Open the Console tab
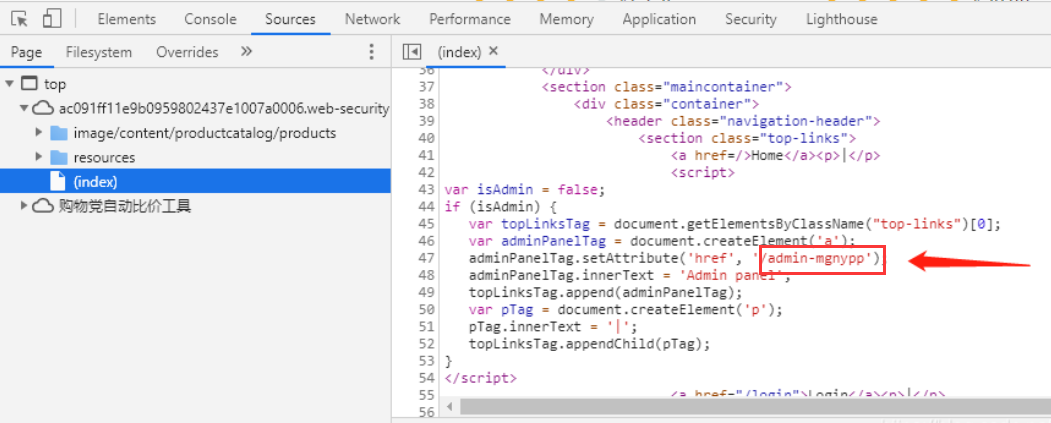This screenshot has height=423, width=1051. (x=210, y=19)
